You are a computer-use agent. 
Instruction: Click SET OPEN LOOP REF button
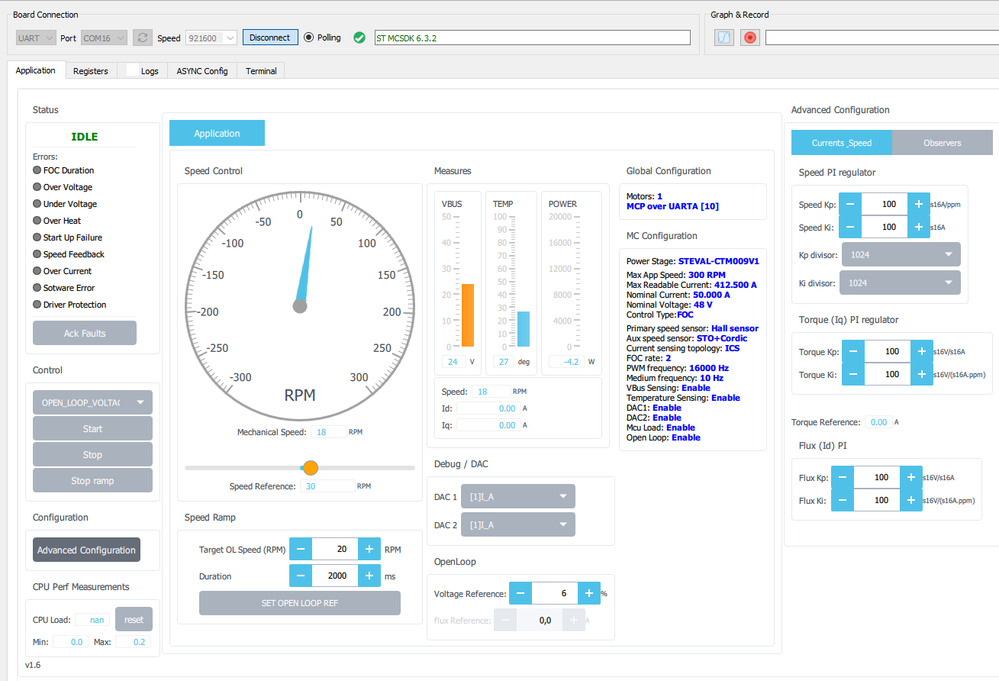point(299,603)
